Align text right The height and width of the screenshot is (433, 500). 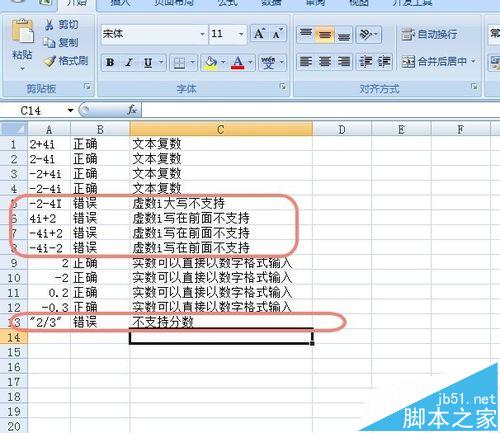click(x=344, y=62)
